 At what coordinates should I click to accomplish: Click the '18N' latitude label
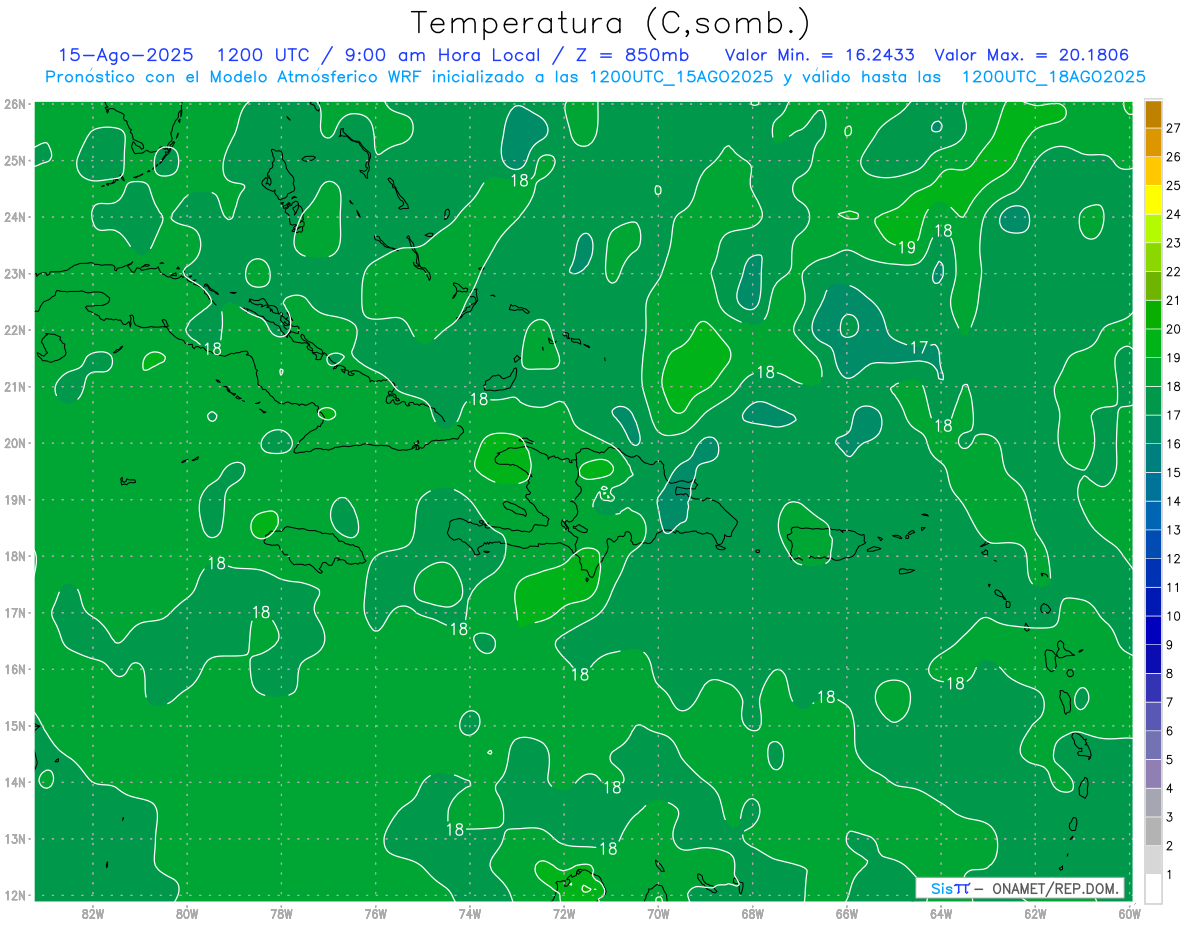pos(14,556)
